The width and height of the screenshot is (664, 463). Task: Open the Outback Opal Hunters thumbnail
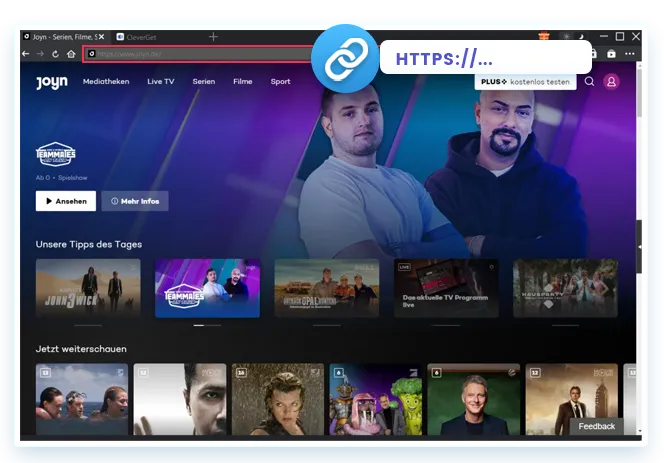point(327,288)
